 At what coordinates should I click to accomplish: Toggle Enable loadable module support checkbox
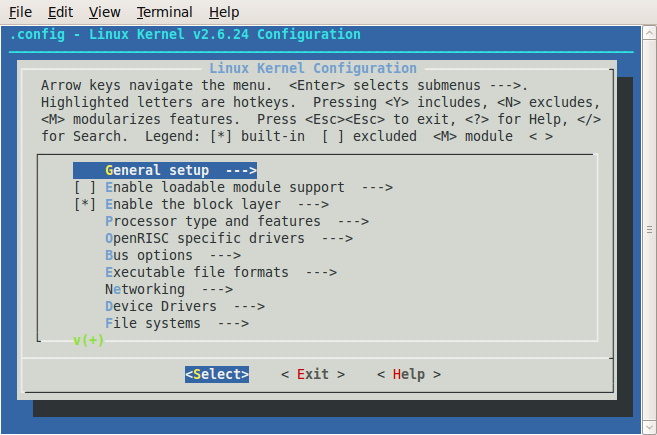(x=85, y=187)
